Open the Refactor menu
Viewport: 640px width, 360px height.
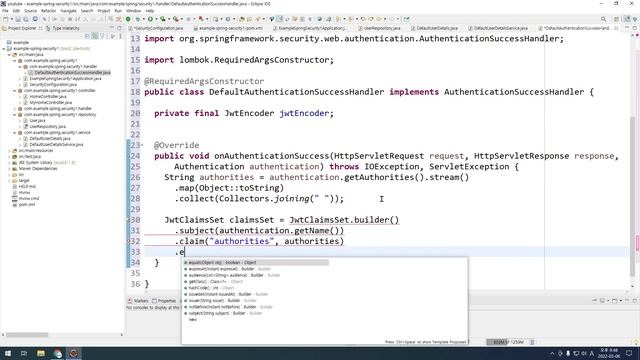pyautogui.click(x=49, y=11)
